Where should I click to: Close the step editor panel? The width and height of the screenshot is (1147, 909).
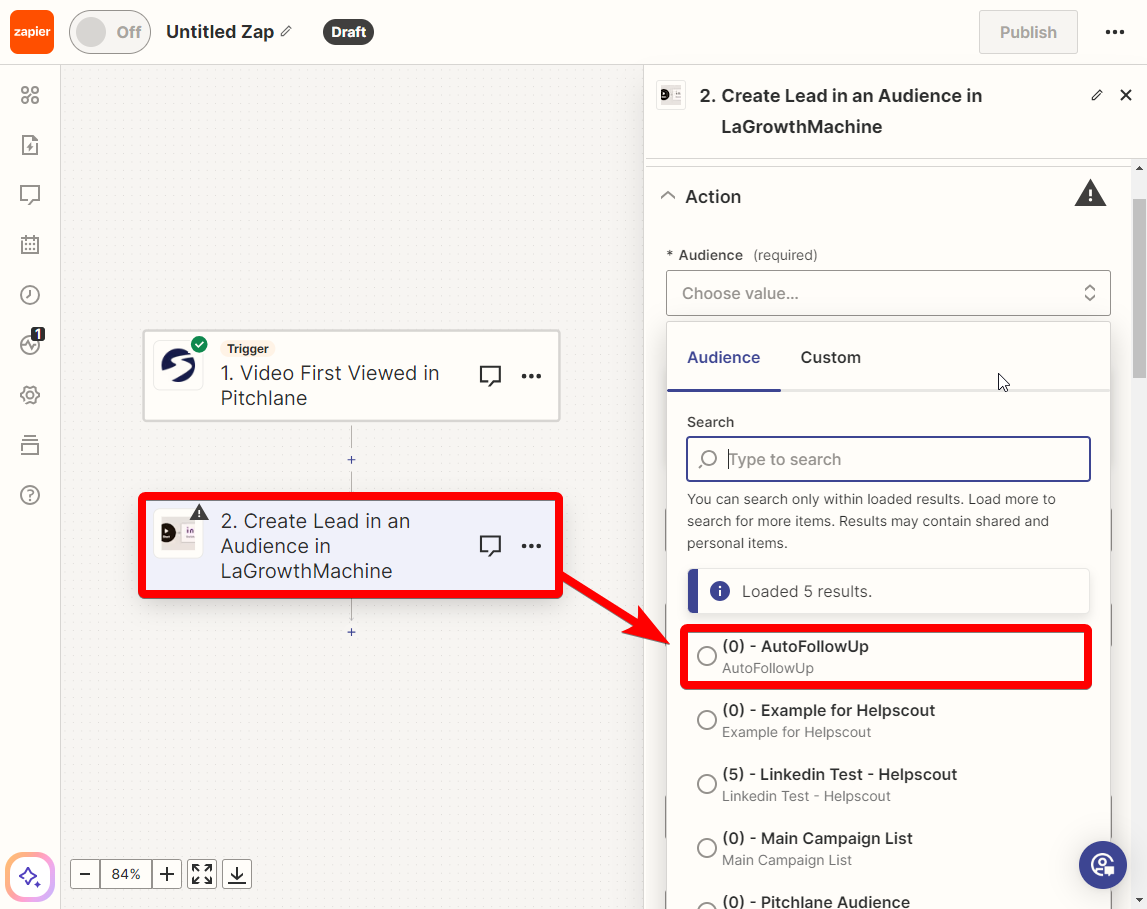pyautogui.click(x=1126, y=95)
